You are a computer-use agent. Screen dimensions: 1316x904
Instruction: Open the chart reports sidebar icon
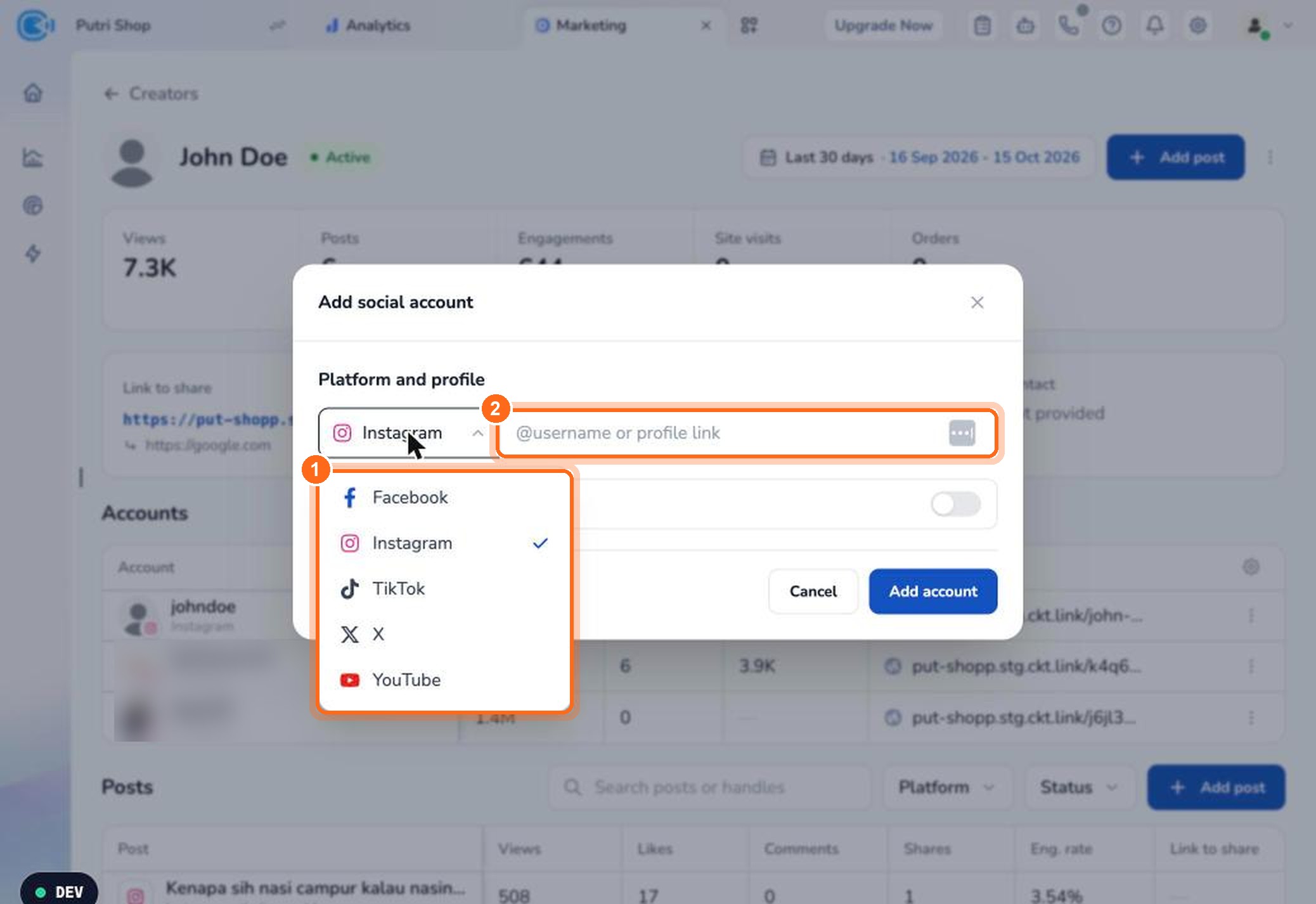33,157
